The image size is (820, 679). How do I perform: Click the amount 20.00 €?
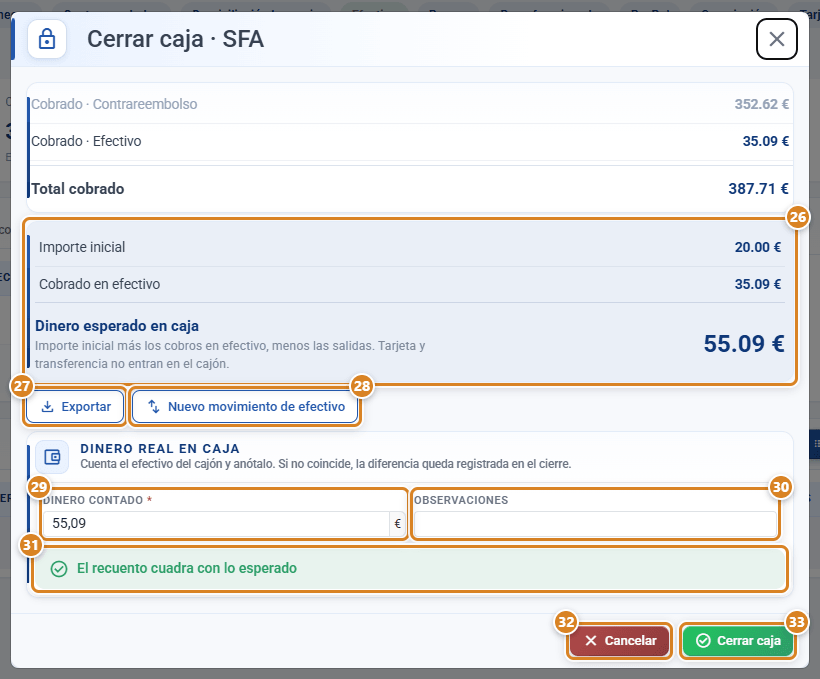758,247
